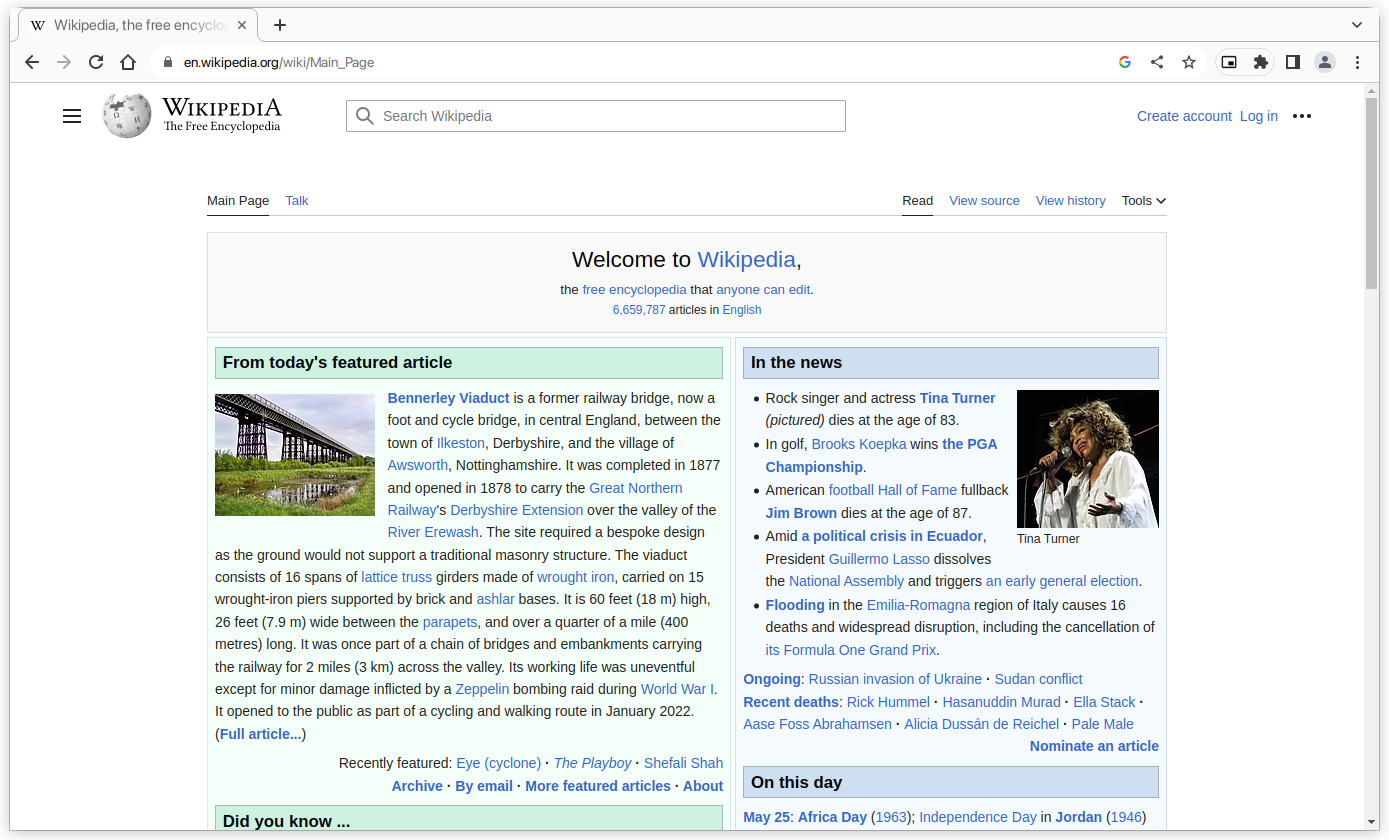Follow the 'free encyclopedia' link
1389x840 pixels.
coord(634,290)
